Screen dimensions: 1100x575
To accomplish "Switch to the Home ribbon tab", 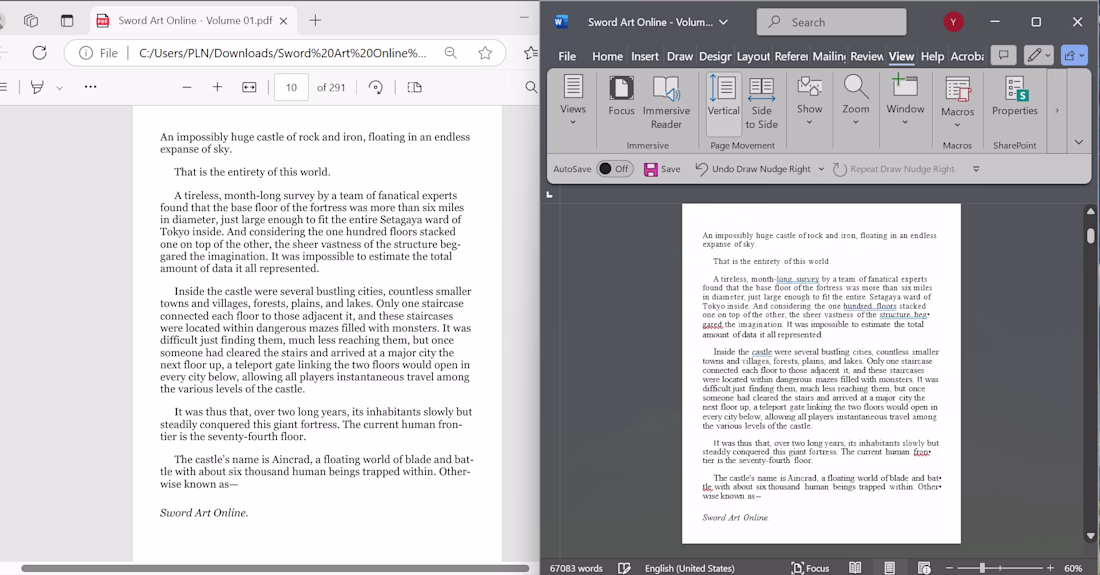I will pyautogui.click(x=607, y=56).
